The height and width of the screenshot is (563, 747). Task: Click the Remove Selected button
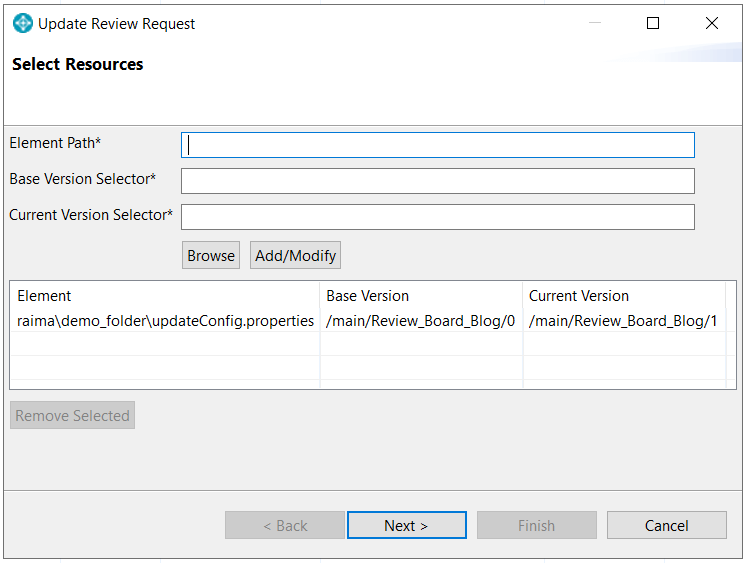tap(72, 415)
